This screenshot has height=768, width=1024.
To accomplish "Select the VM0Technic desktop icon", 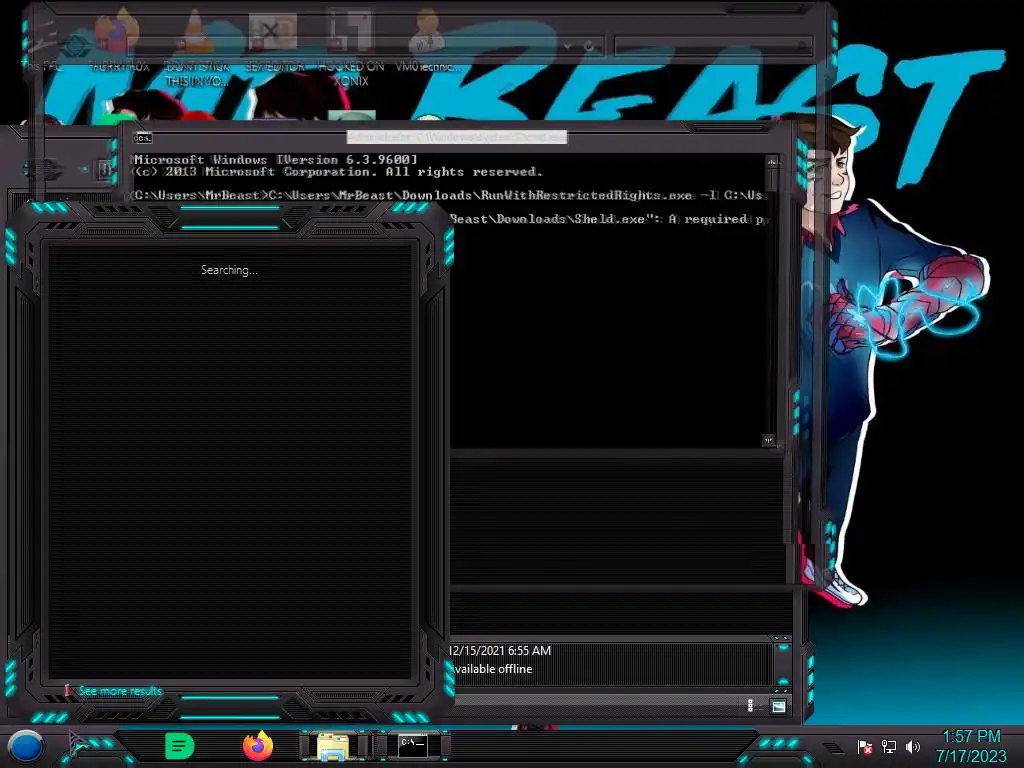I will [428, 40].
